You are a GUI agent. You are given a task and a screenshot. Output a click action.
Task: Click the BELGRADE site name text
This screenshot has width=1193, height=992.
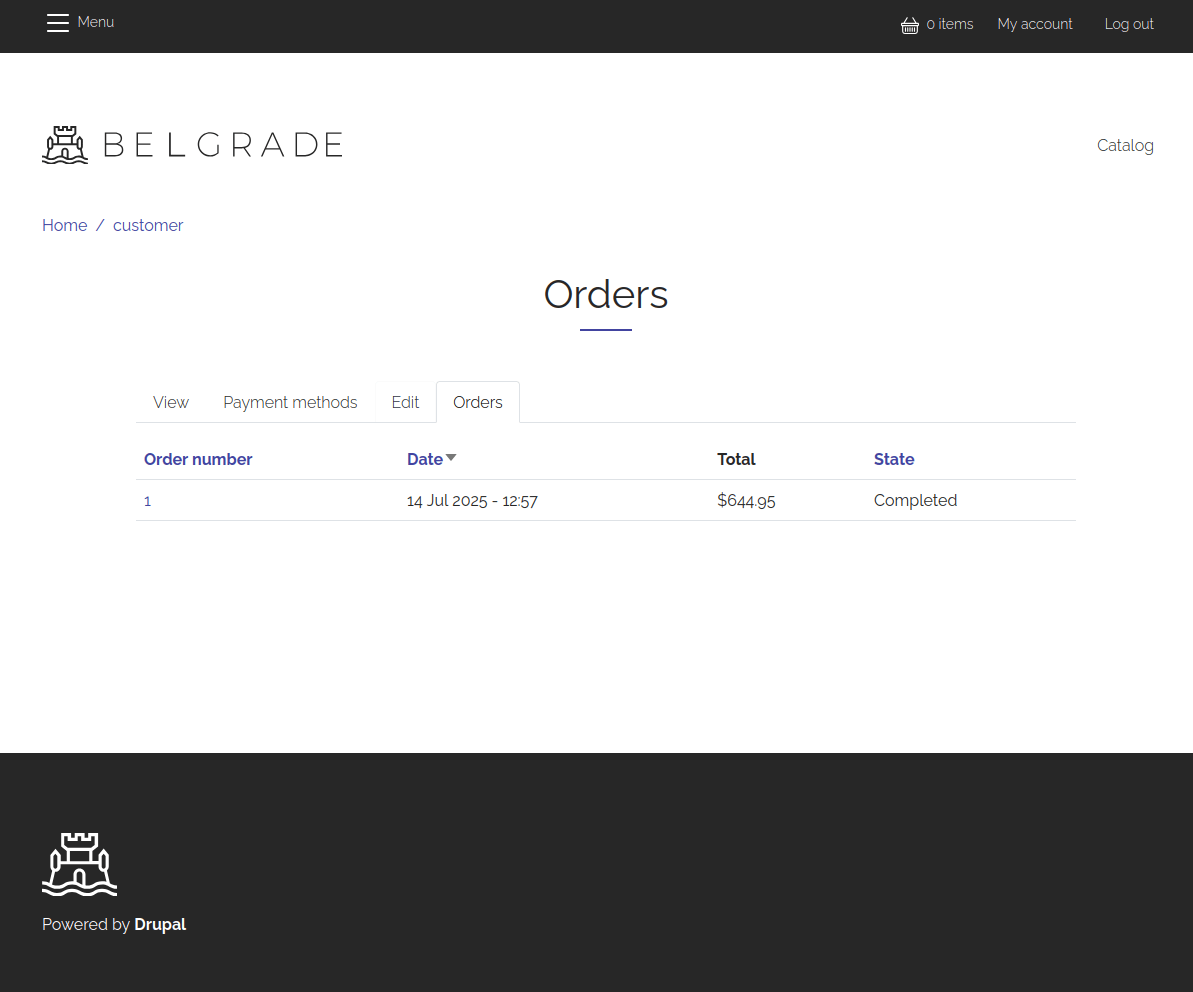(223, 145)
